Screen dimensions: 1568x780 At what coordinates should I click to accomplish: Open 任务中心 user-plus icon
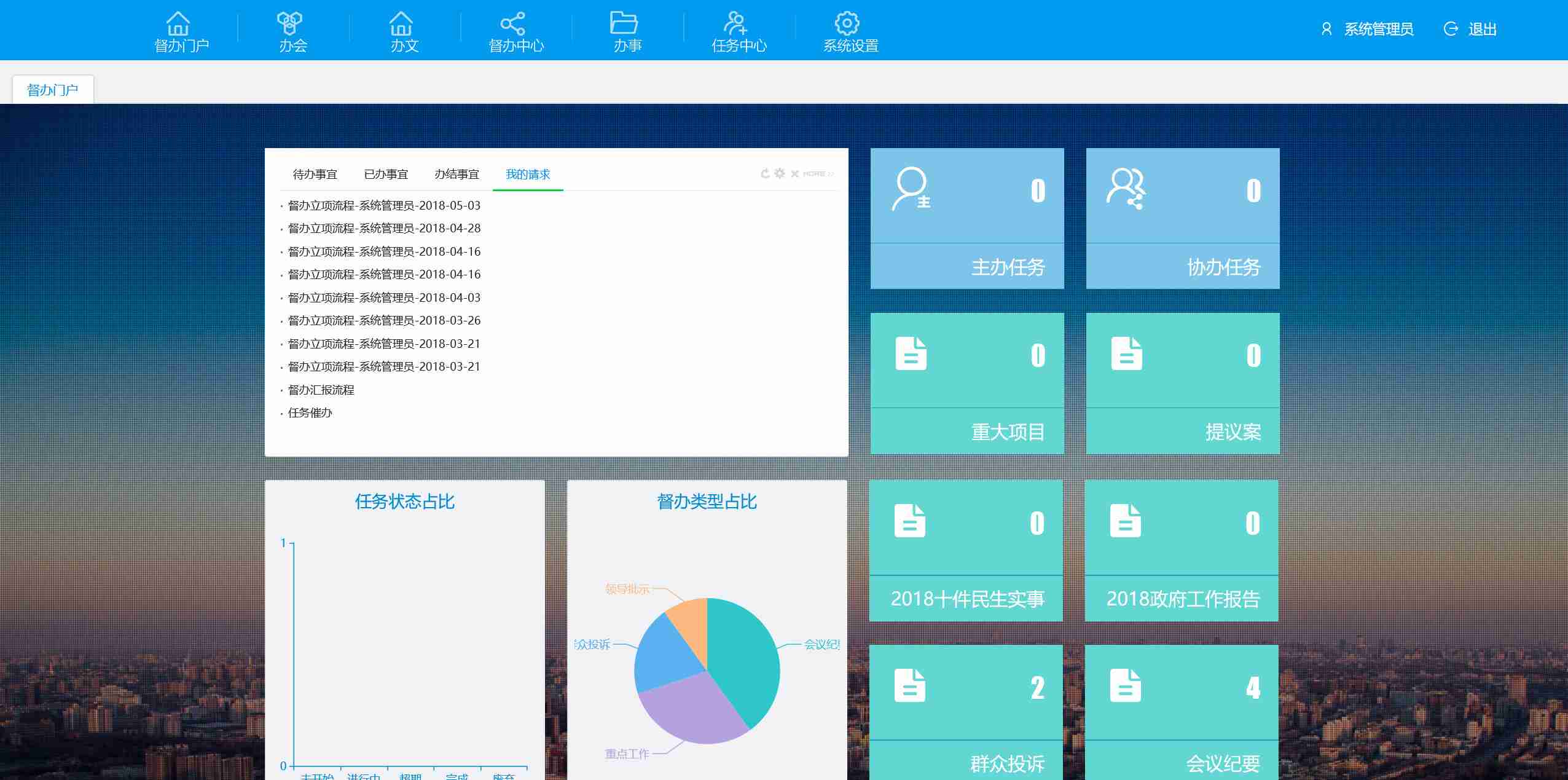point(735,23)
